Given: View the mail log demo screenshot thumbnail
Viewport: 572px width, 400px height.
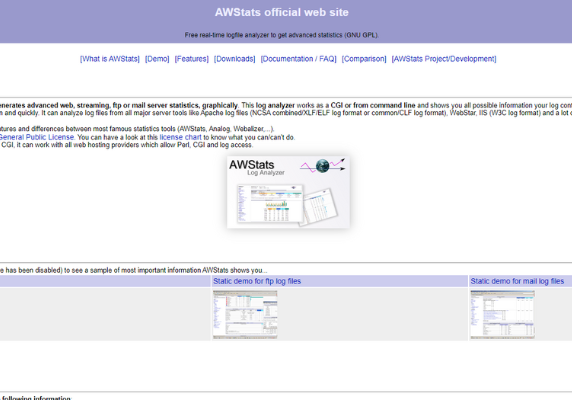Looking at the screenshot, I should 502,315.
